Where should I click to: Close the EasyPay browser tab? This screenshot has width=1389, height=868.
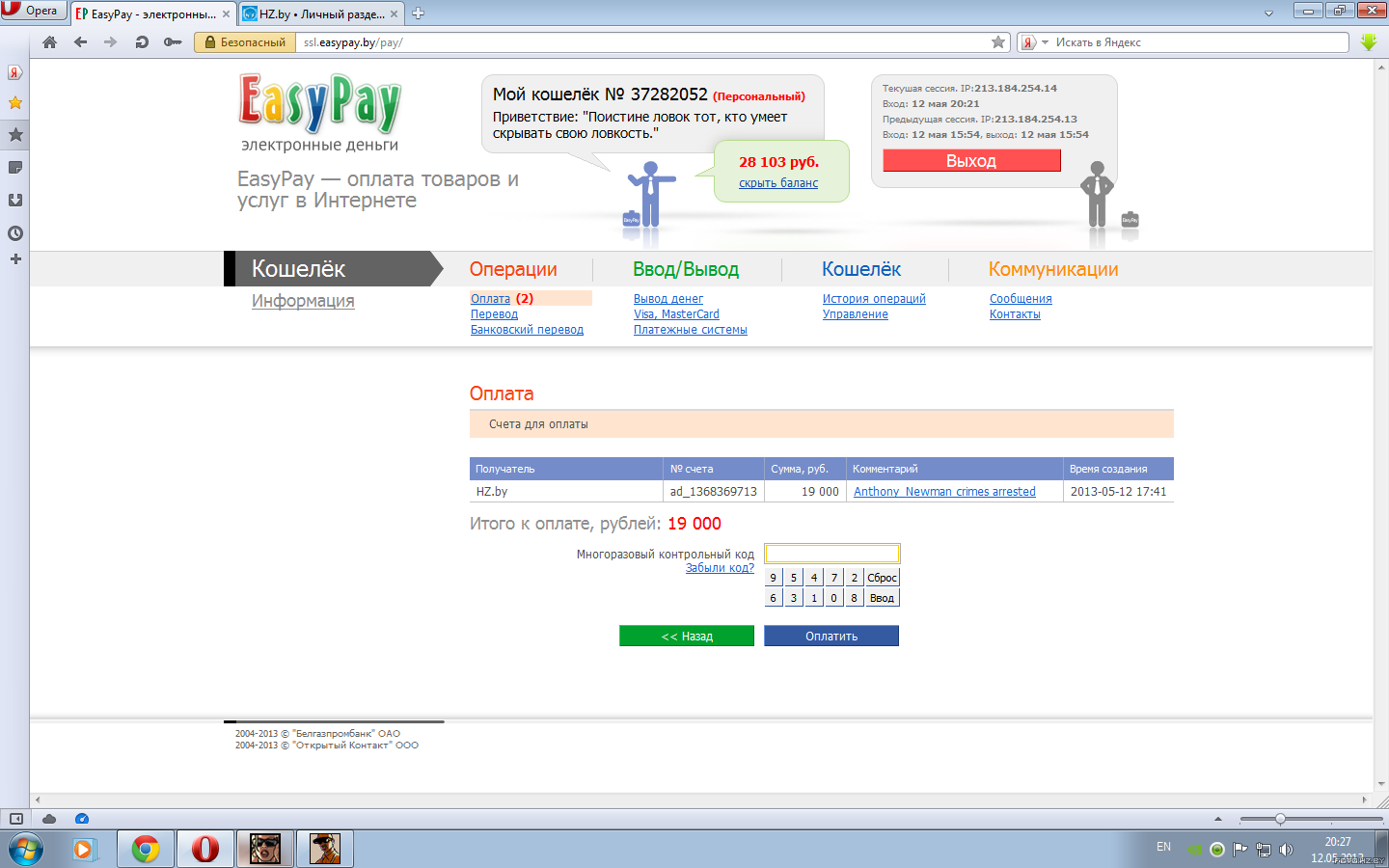click(x=226, y=14)
